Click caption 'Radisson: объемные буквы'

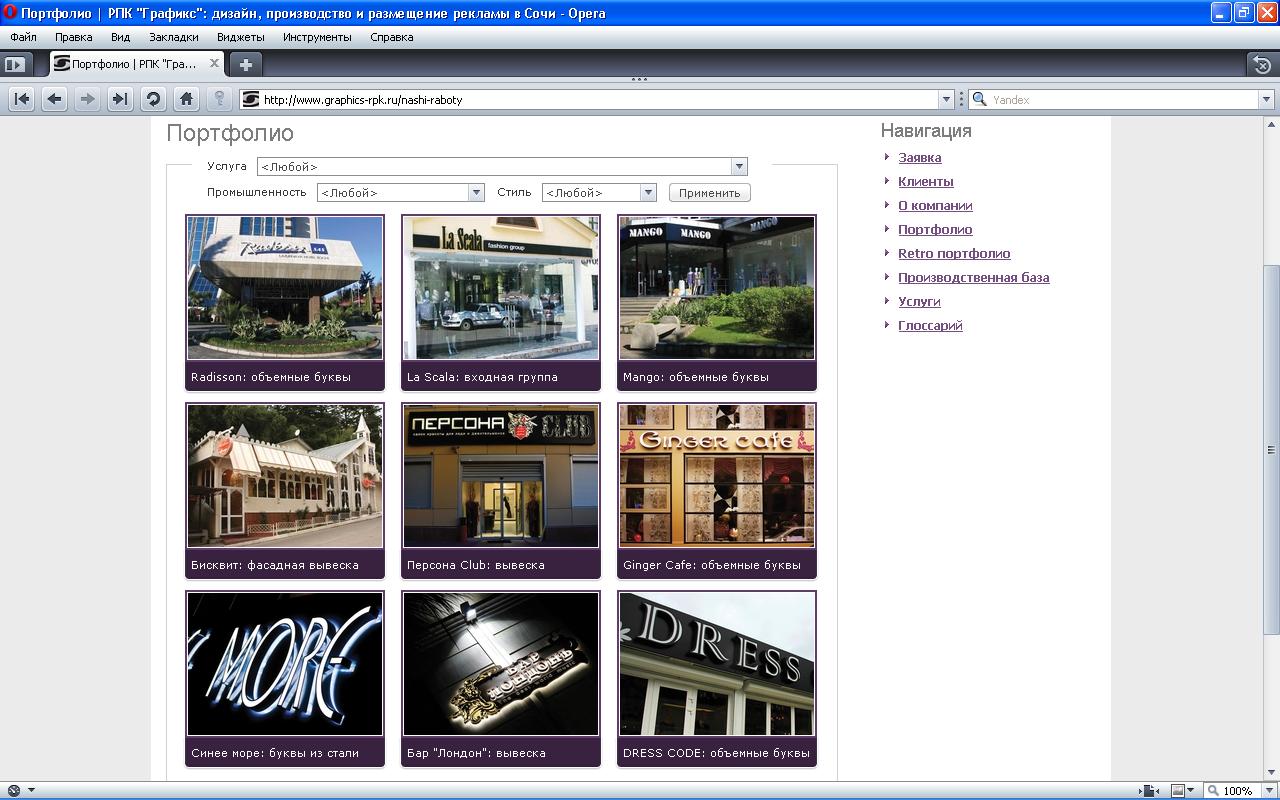pos(271,377)
